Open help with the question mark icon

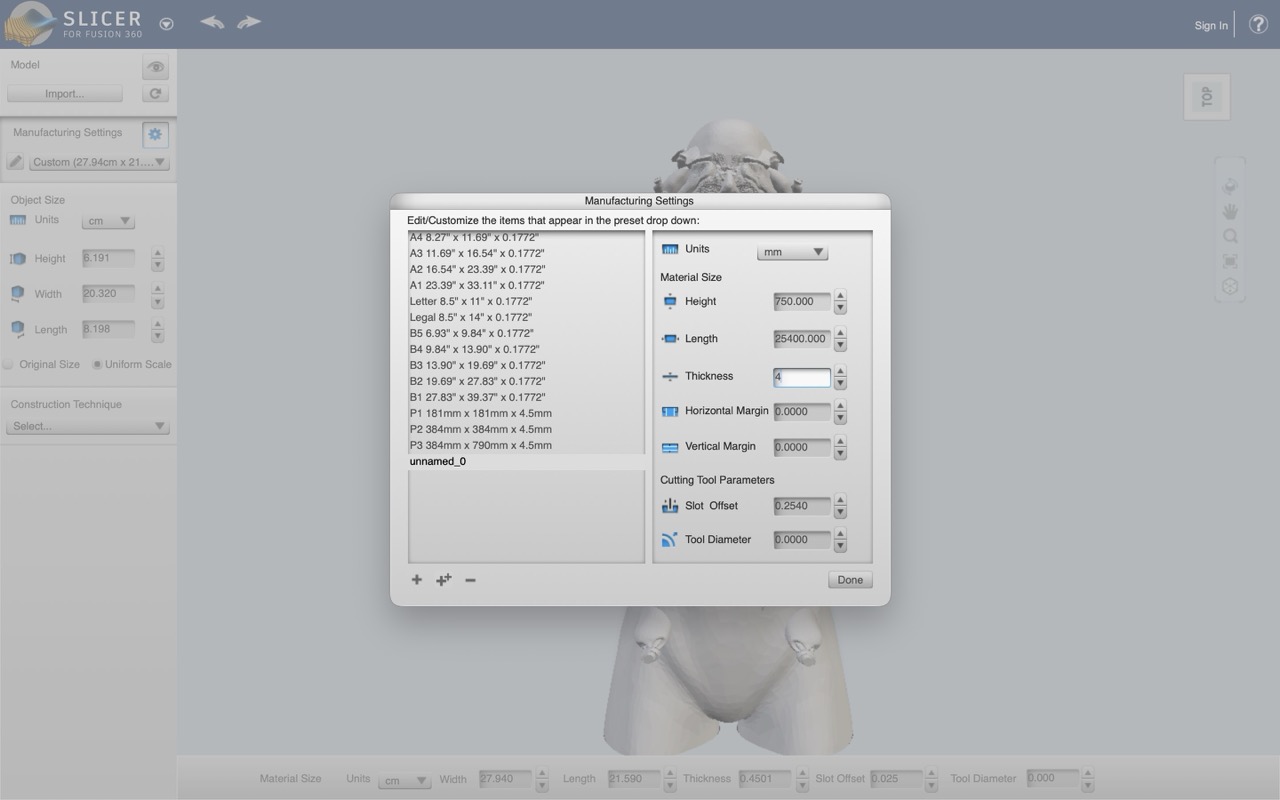pyautogui.click(x=1258, y=25)
